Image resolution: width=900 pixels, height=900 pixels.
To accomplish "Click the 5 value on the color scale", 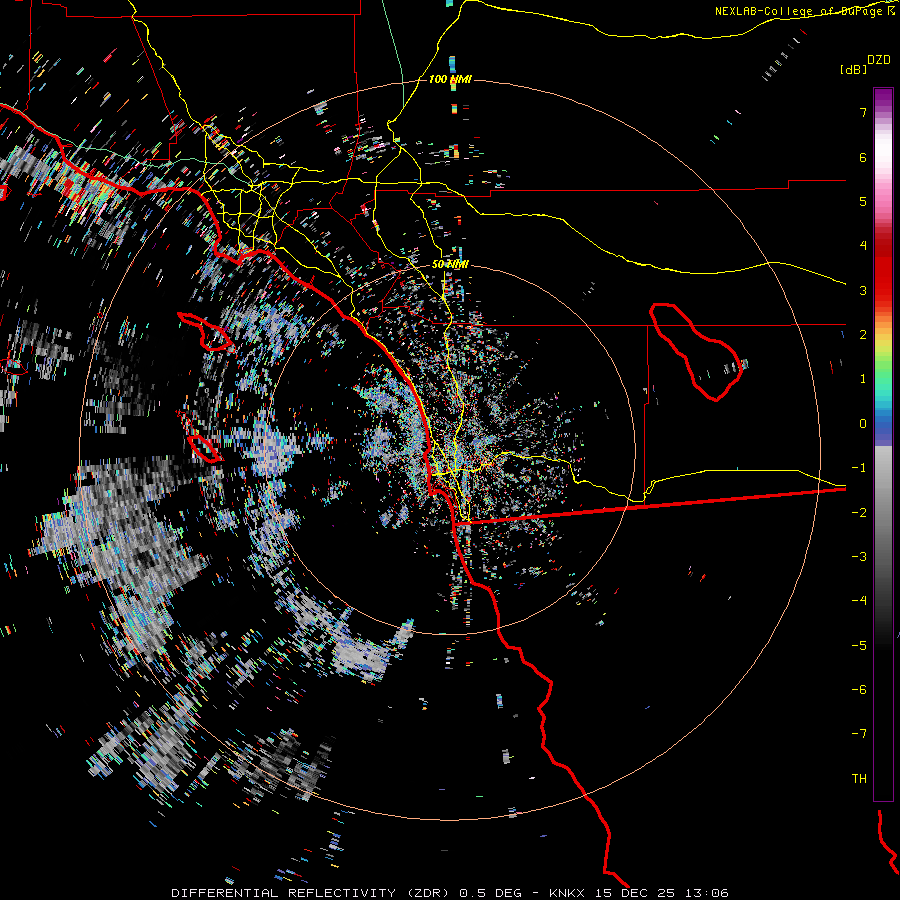I will point(863,201).
